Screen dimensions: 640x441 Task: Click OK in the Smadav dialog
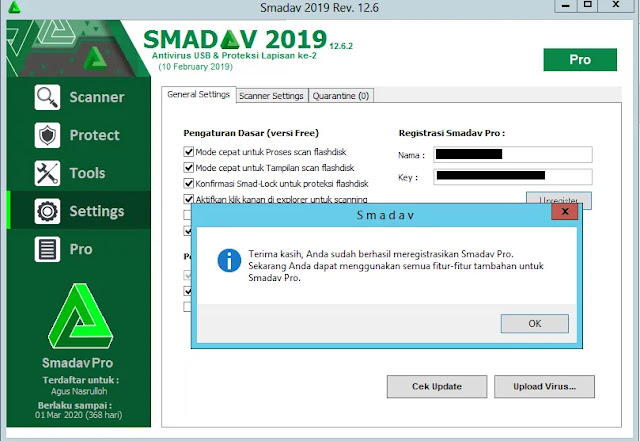pos(535,324)
